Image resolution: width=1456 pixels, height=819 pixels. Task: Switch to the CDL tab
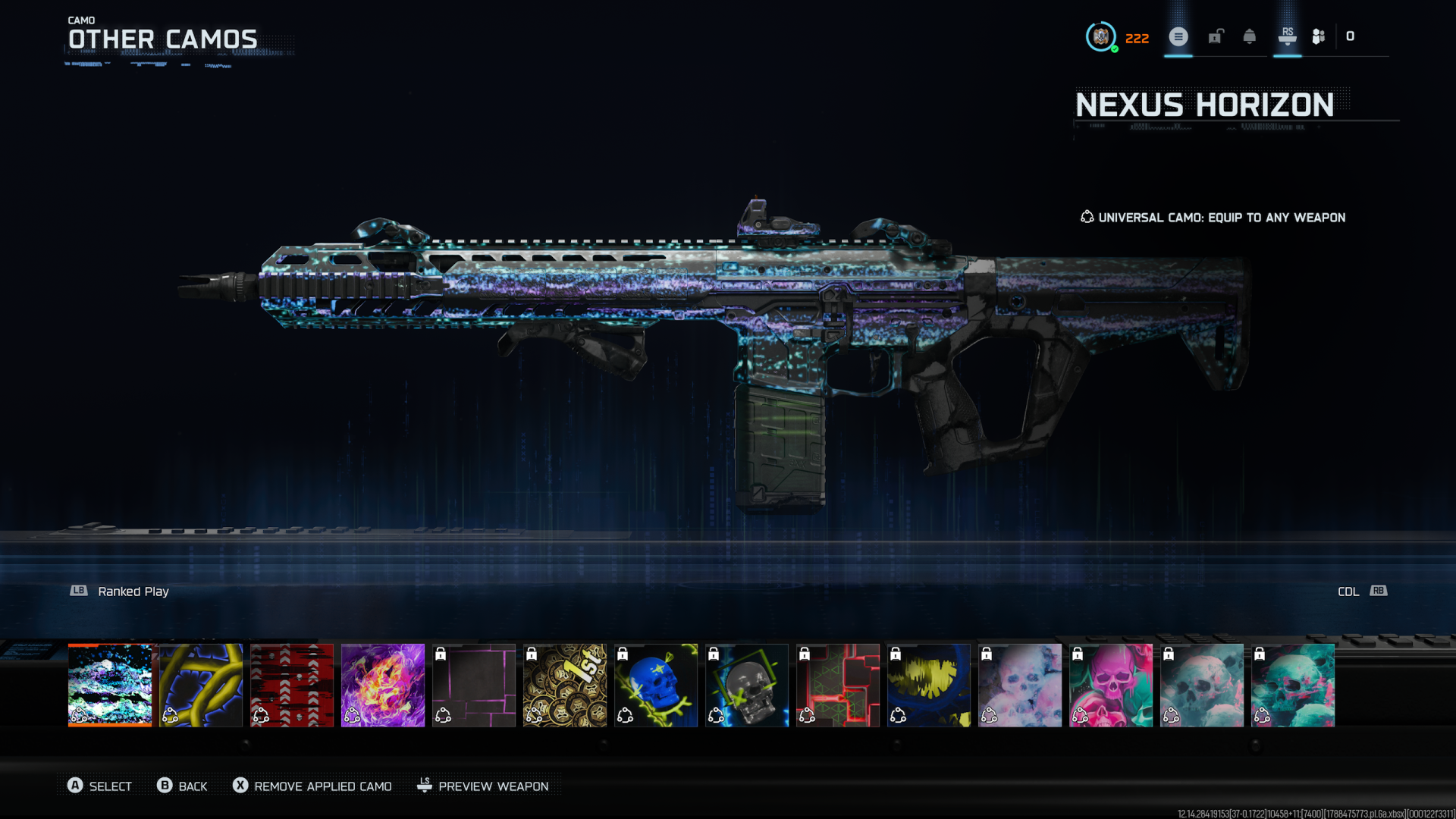[1348, 591]
